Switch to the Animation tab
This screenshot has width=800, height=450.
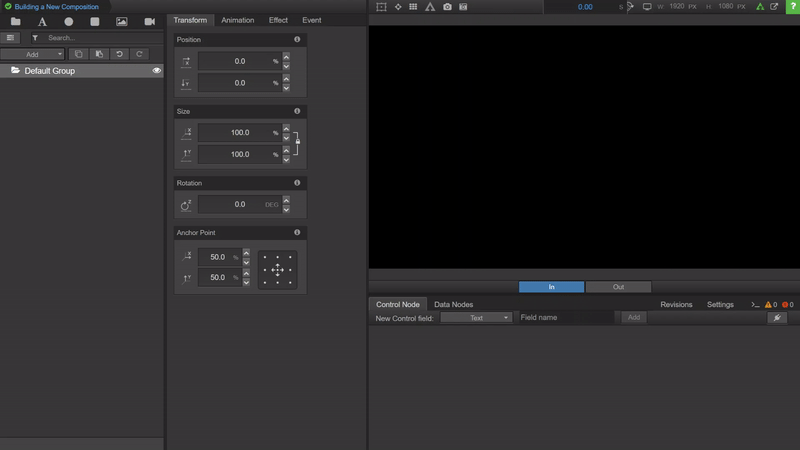coord(237,20)
